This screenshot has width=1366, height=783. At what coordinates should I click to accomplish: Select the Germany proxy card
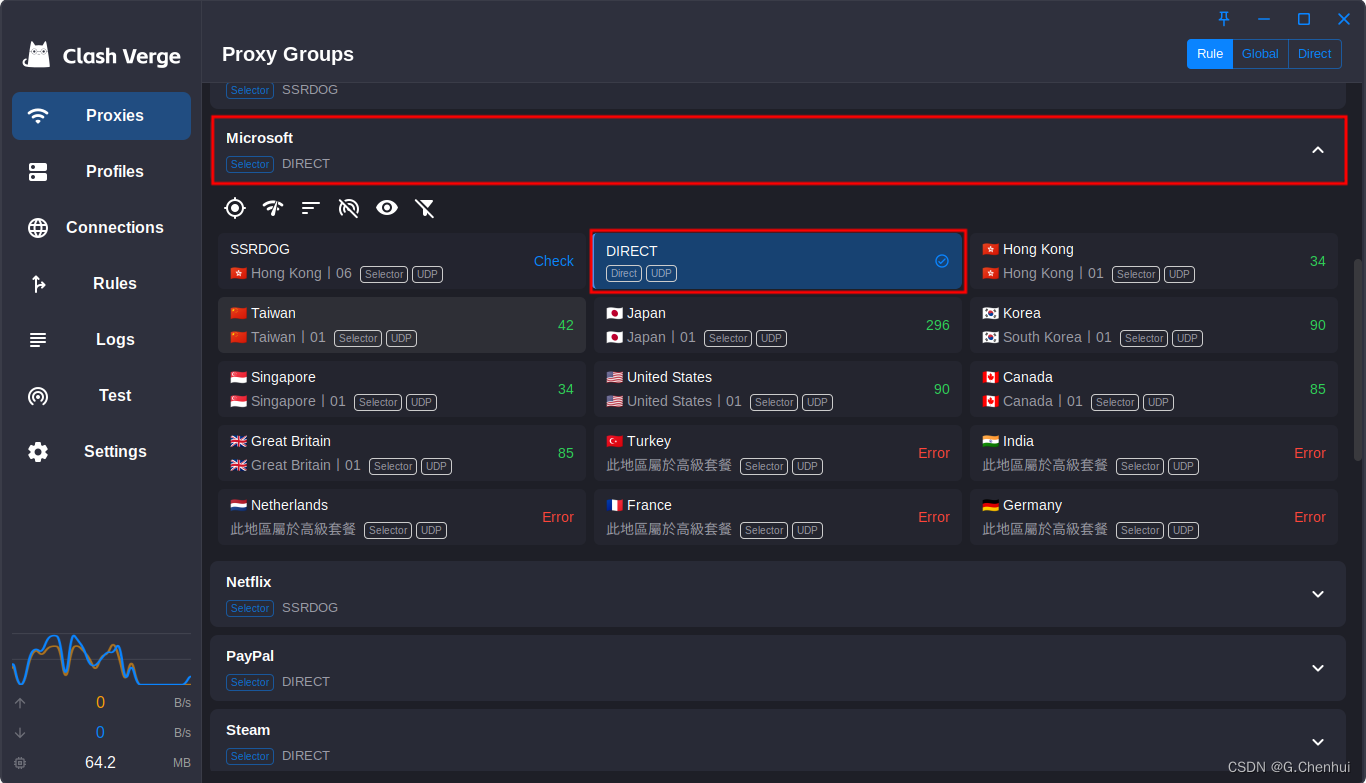coord(1154,517)
